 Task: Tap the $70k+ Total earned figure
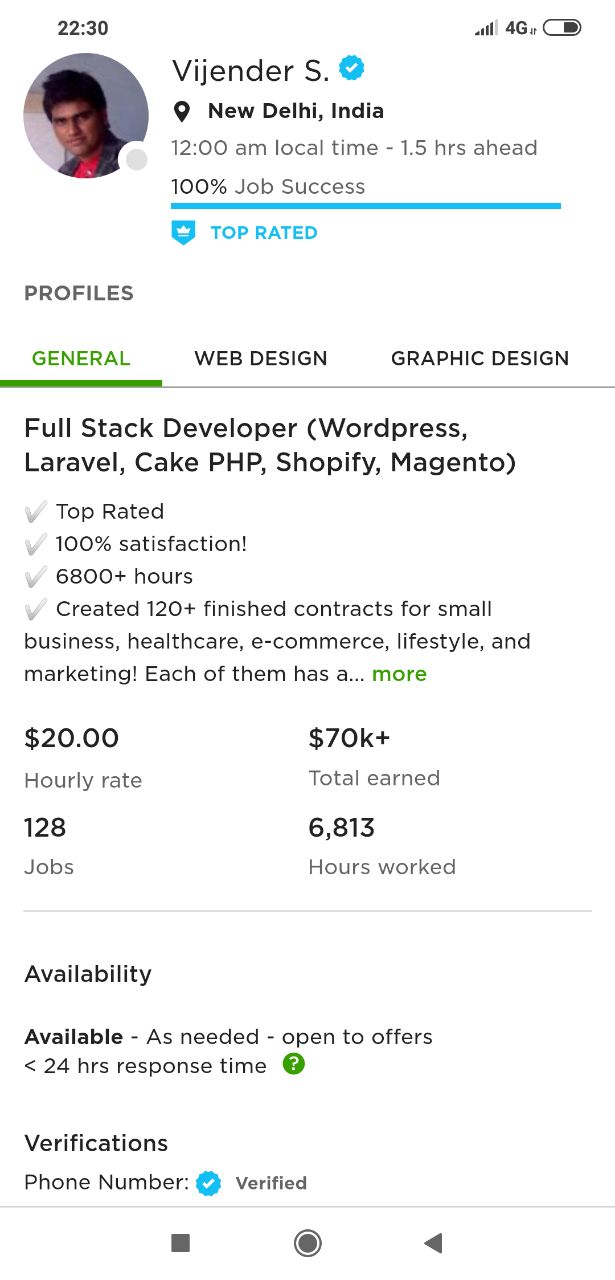(x=349, y=738)
